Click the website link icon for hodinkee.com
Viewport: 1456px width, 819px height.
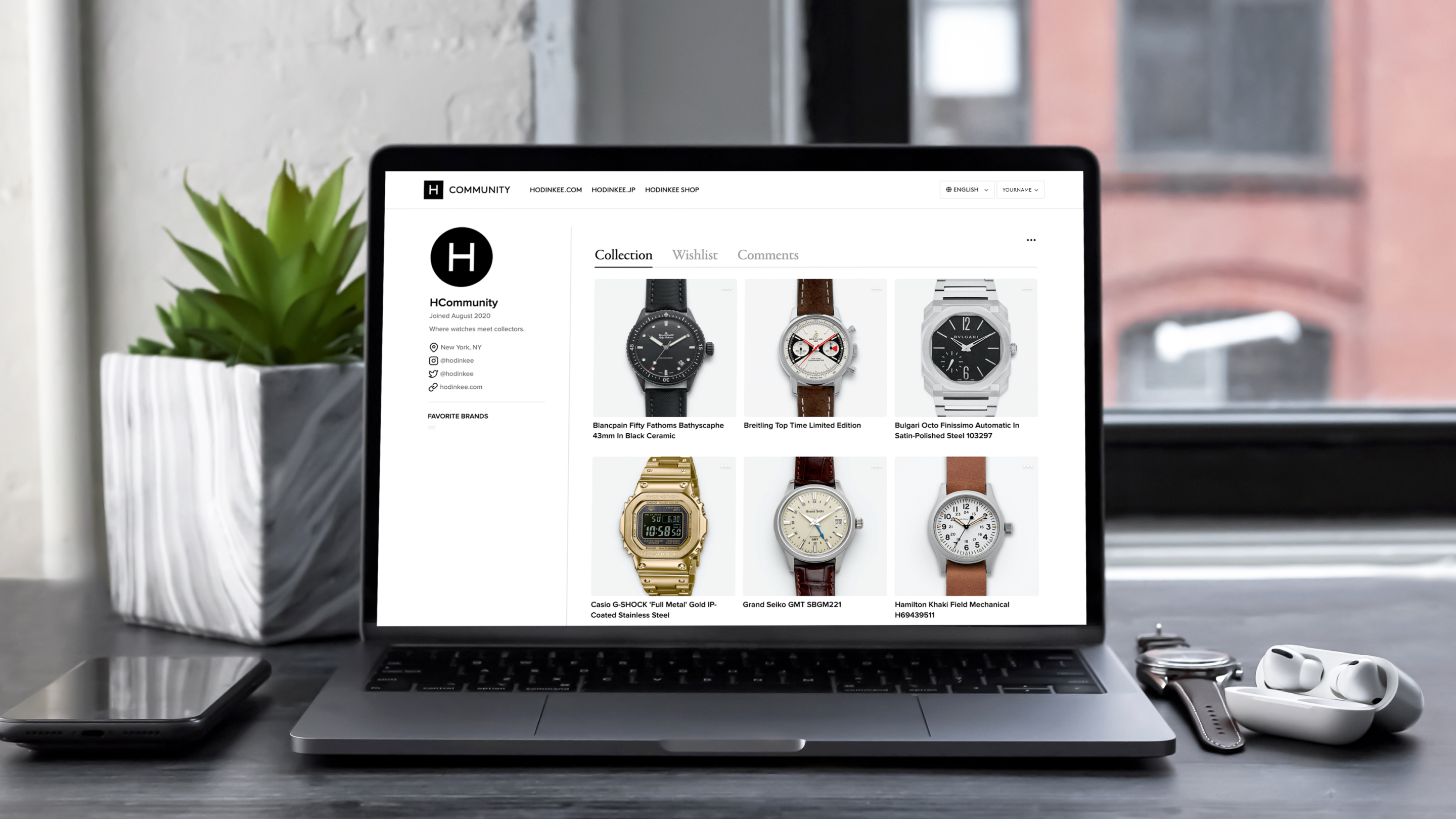pos(433,387)
